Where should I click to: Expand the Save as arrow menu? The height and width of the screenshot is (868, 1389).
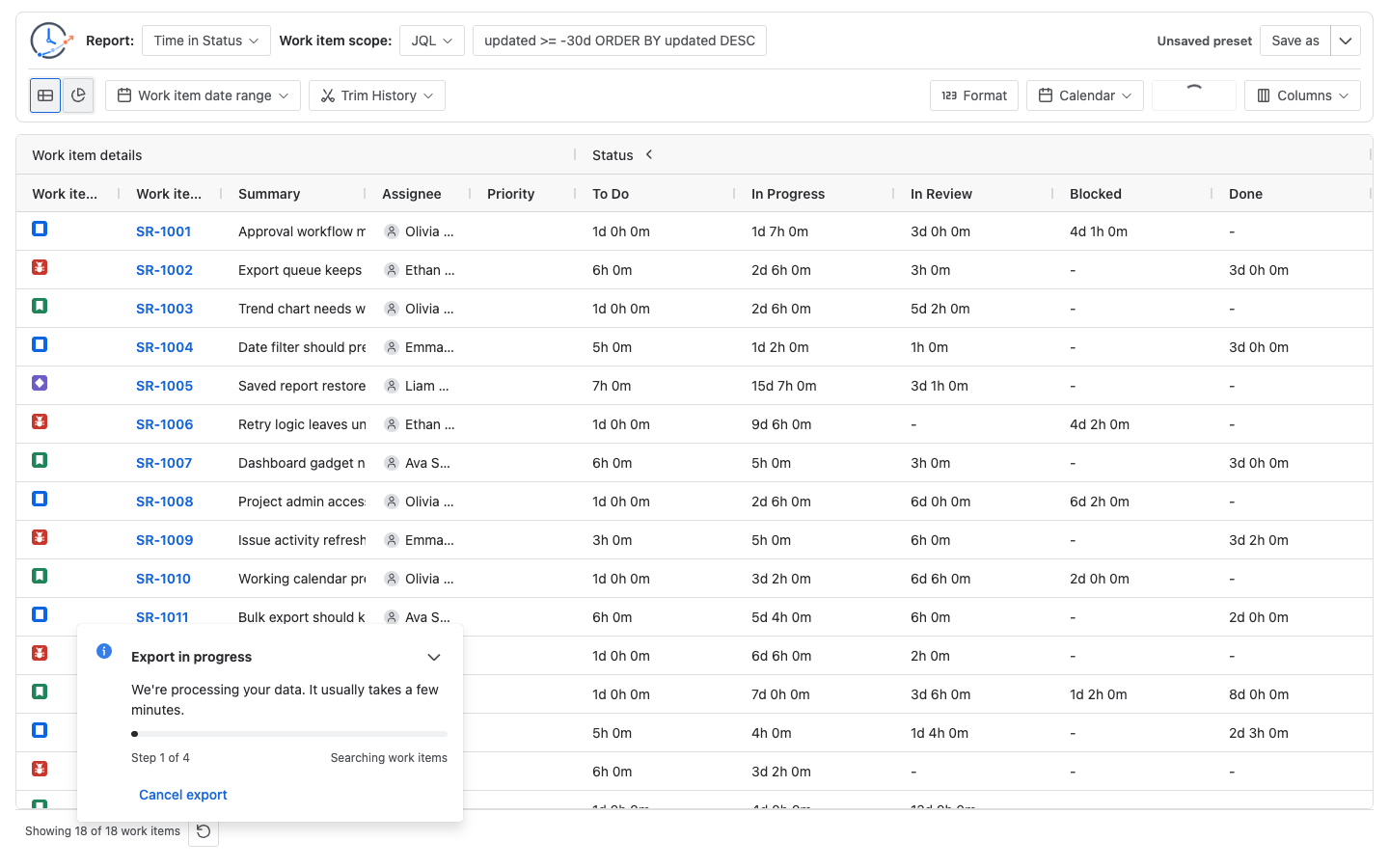[x=1346, y=41]
